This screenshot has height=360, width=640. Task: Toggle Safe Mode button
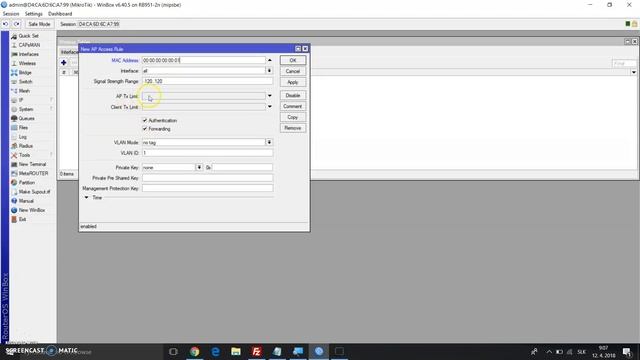[39, 24]
